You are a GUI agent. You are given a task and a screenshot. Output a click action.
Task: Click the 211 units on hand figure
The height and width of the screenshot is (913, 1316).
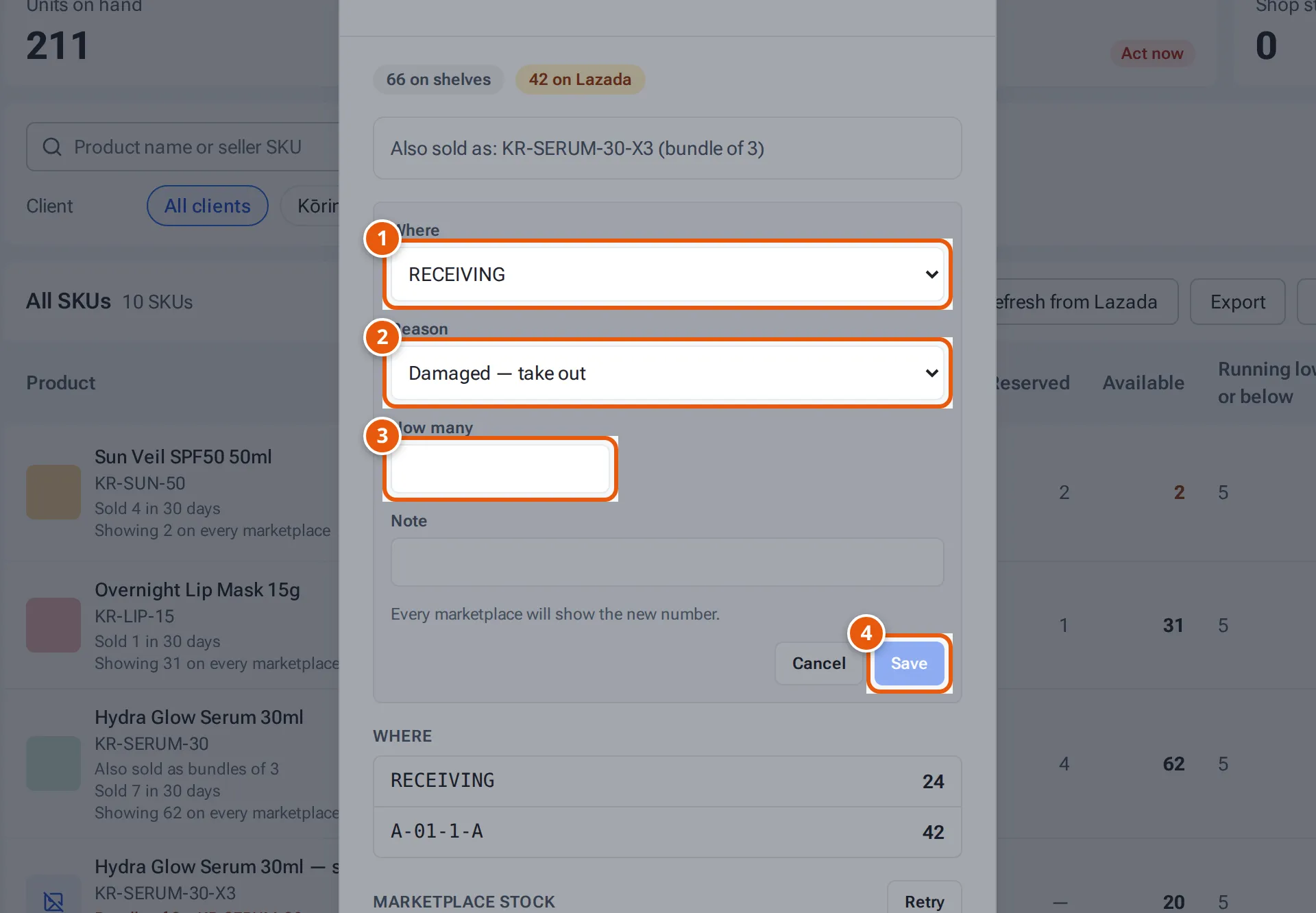58,46
